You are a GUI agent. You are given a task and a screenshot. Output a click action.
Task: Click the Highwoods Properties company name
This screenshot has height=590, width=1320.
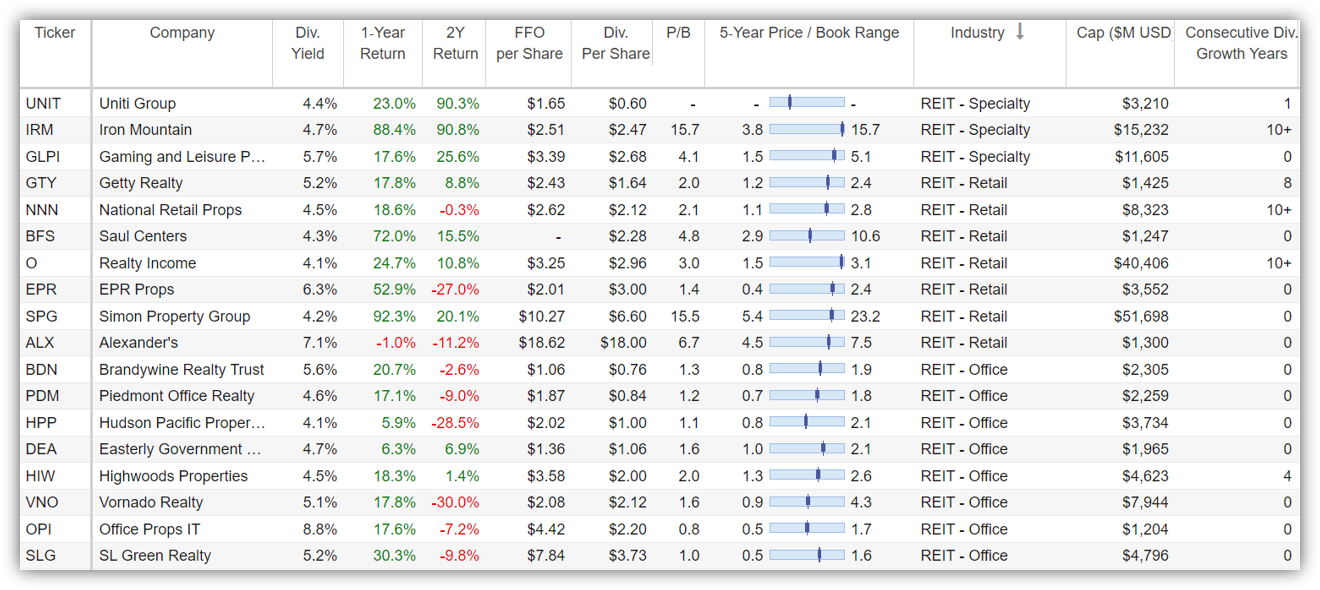[173, 476]
